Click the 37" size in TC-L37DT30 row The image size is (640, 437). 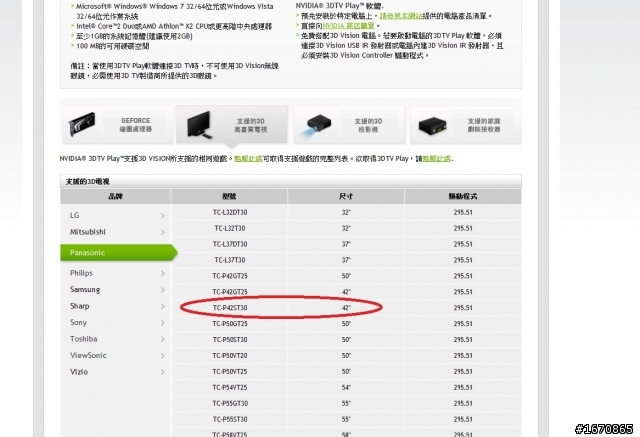tap(346, 244)
